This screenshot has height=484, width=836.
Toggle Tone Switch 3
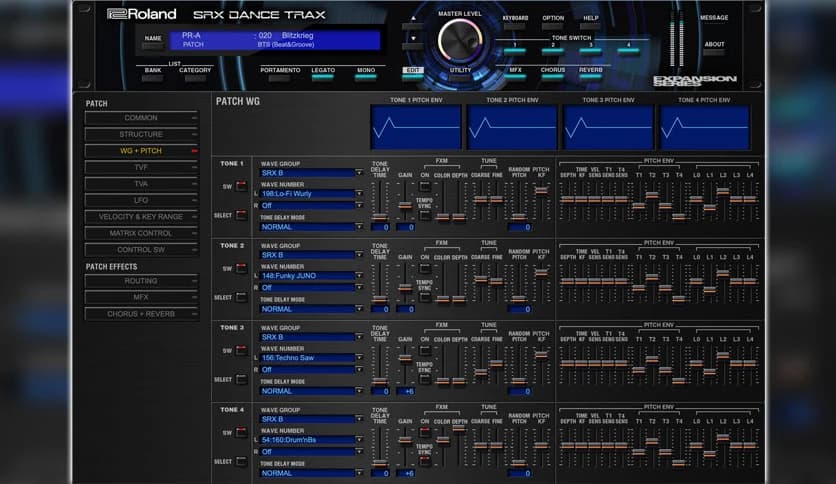pyautogui.click(x=591, y=52)
